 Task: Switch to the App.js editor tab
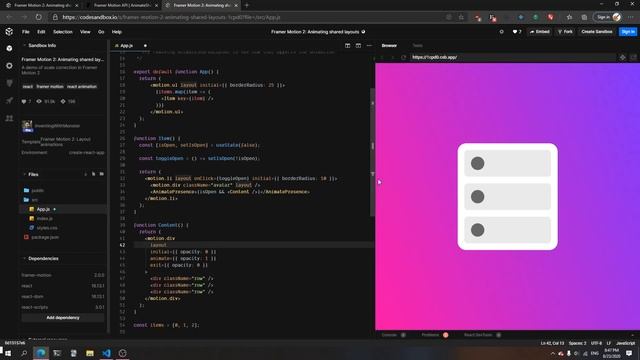(127, 46)
